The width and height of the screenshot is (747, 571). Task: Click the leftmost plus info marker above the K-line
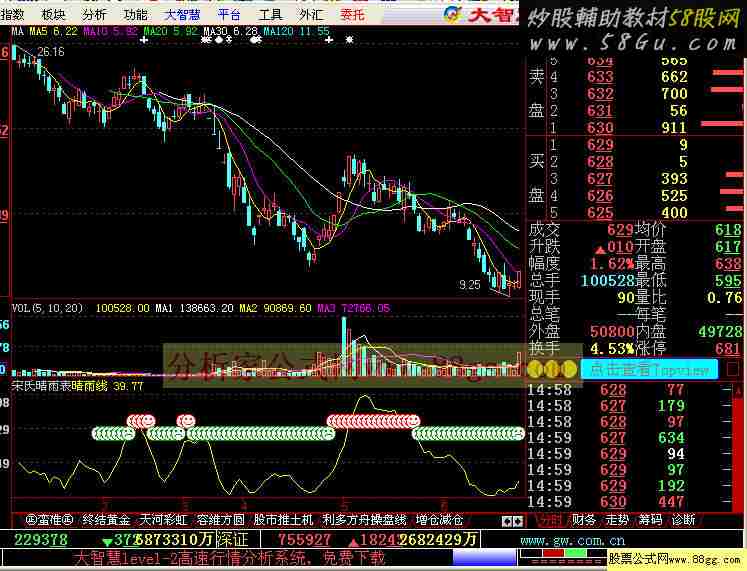pyautogui.click(x=144, y=40)
